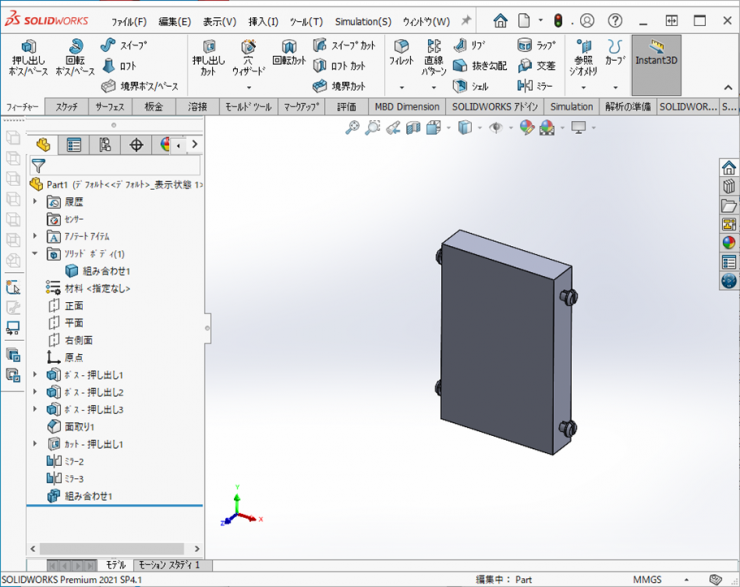Open the 挿入(I) menu

point(263,21)
